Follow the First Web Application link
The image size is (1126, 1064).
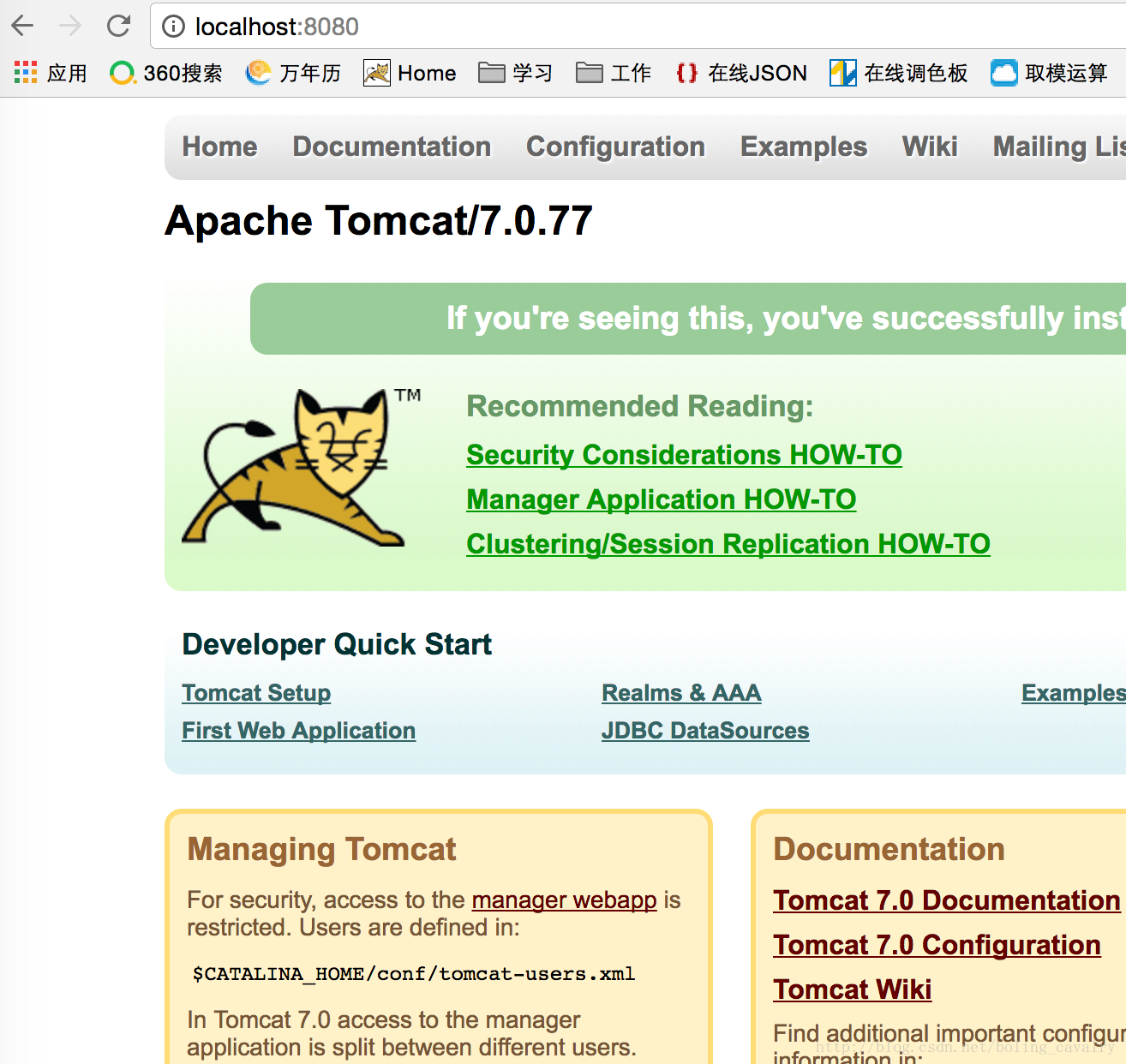click(x=299, y=731)
